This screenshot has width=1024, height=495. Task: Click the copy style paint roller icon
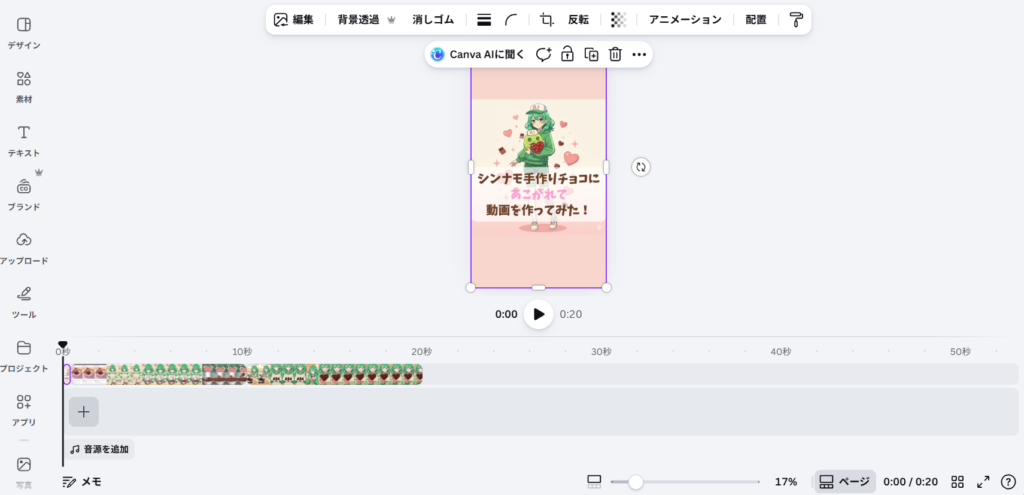[795, 19]
